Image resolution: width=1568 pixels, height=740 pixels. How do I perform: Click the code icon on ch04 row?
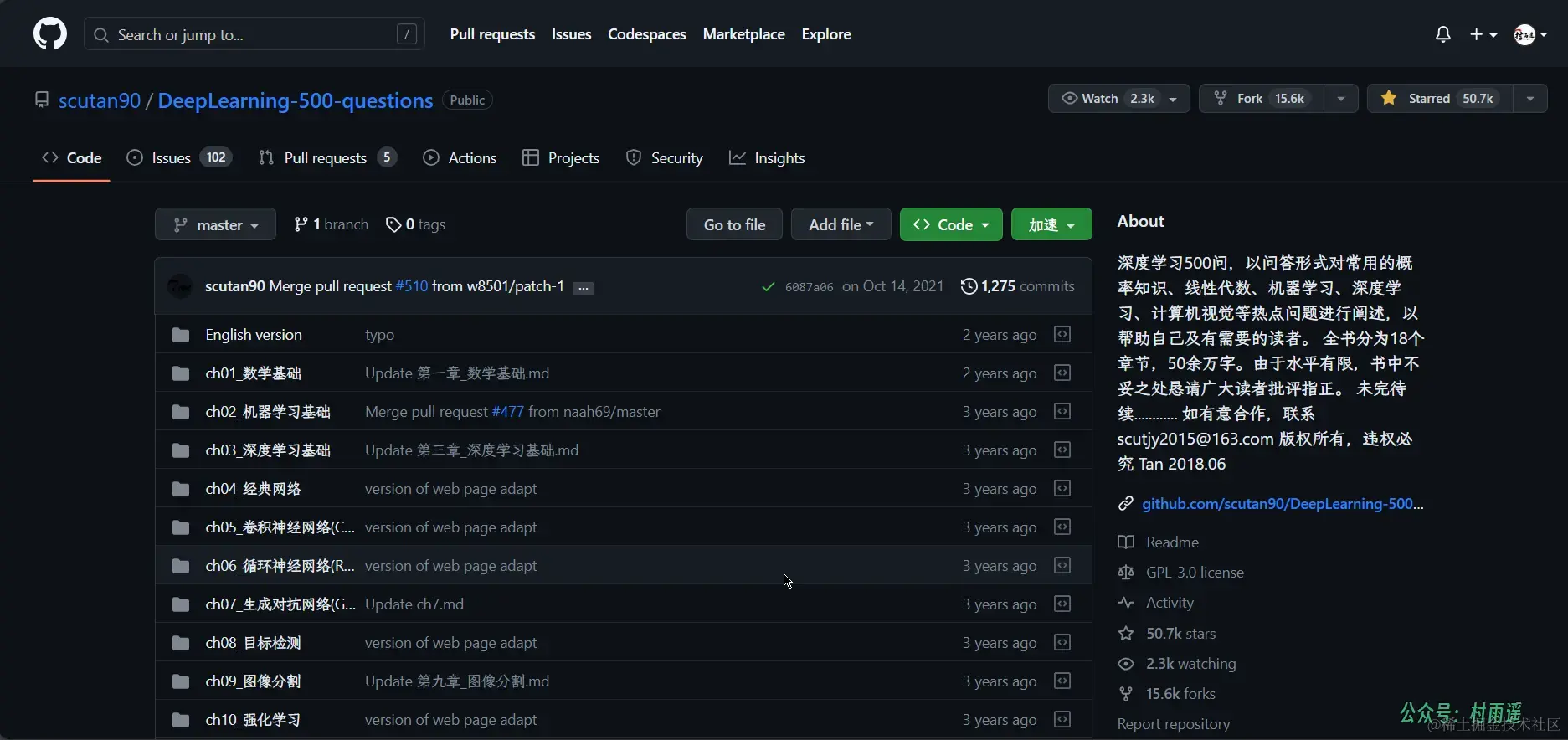(1062, 489)
